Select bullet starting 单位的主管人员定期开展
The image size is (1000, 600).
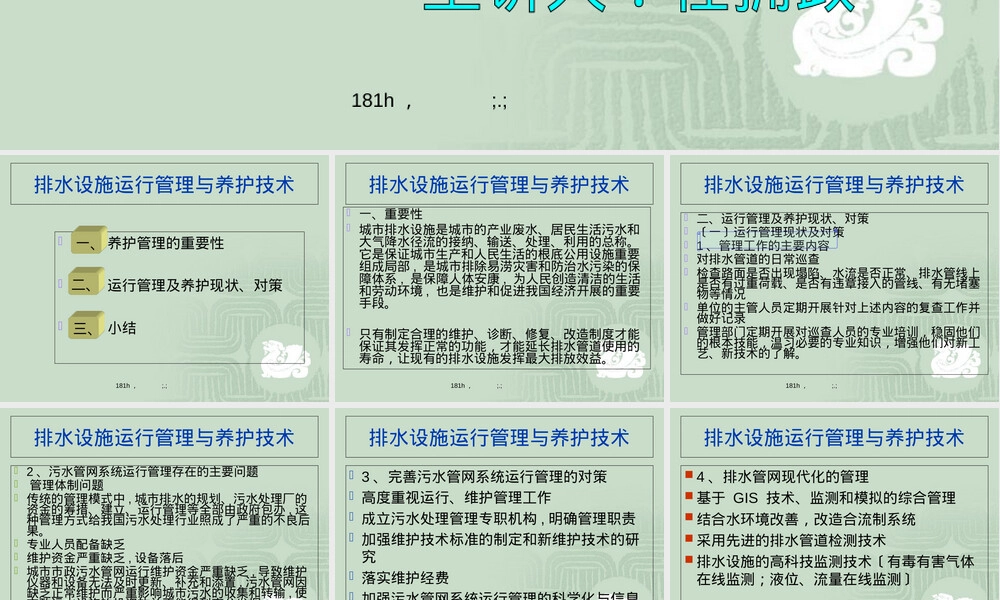(838, 312)
